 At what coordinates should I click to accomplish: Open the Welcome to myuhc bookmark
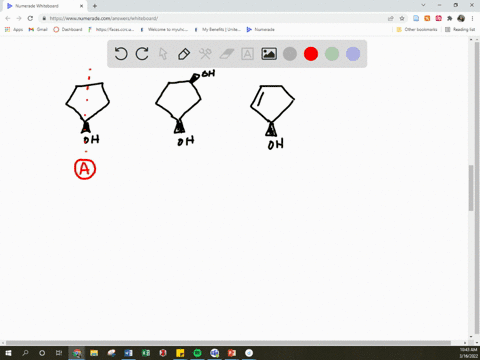164,29
